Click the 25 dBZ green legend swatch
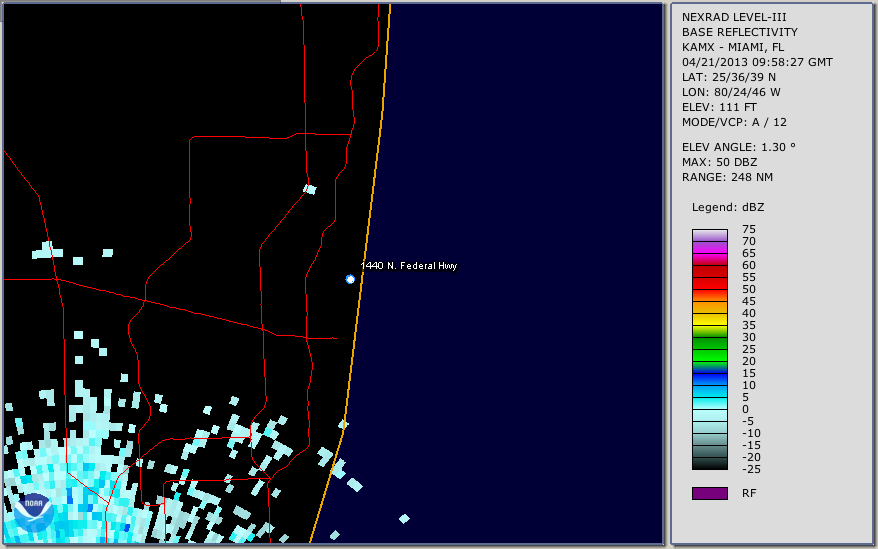The width and height of the screenshot is (878, 549). click(x=709, y=356)
